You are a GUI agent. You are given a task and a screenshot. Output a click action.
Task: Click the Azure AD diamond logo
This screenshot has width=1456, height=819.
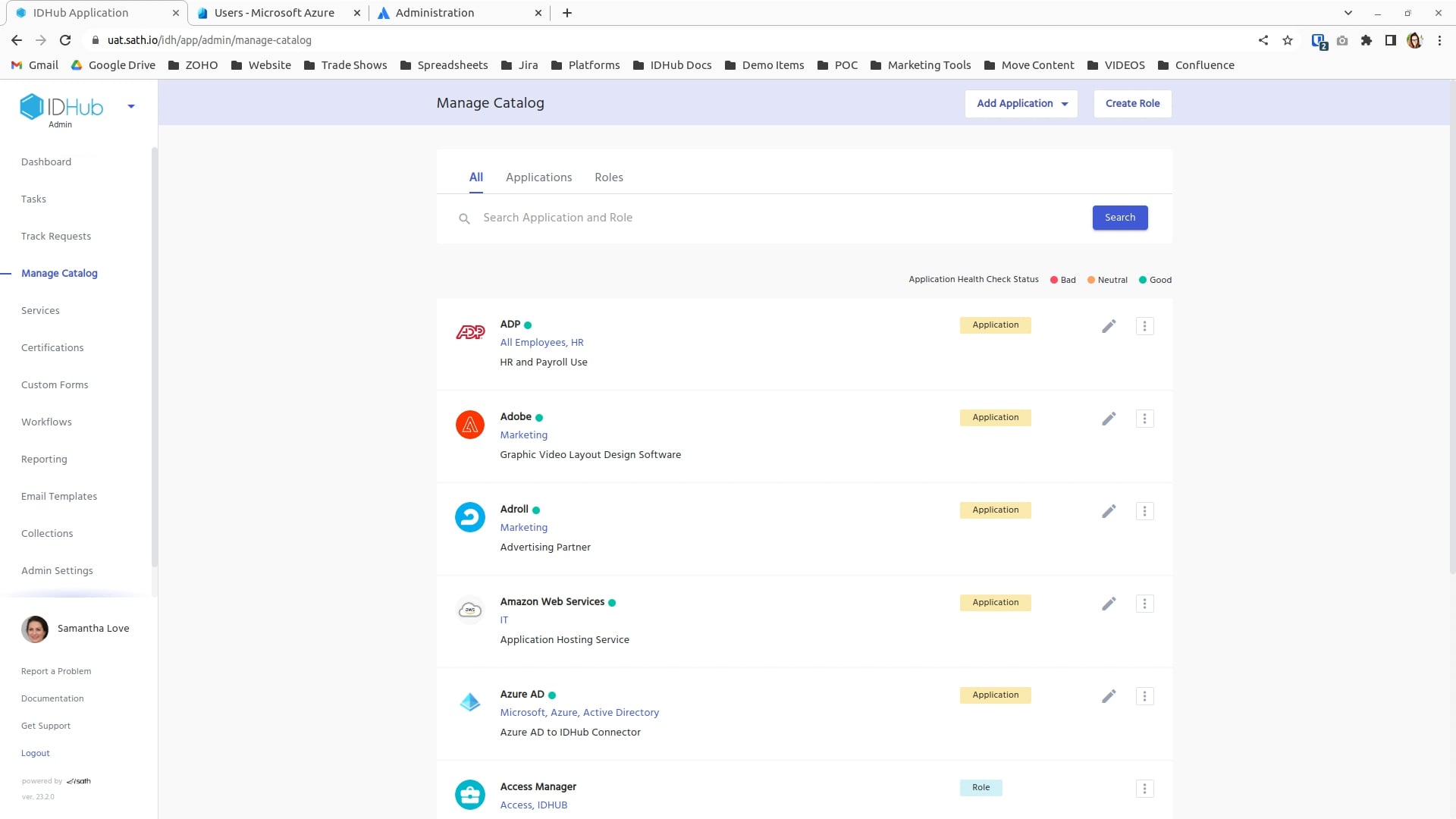tap(470, 702)
